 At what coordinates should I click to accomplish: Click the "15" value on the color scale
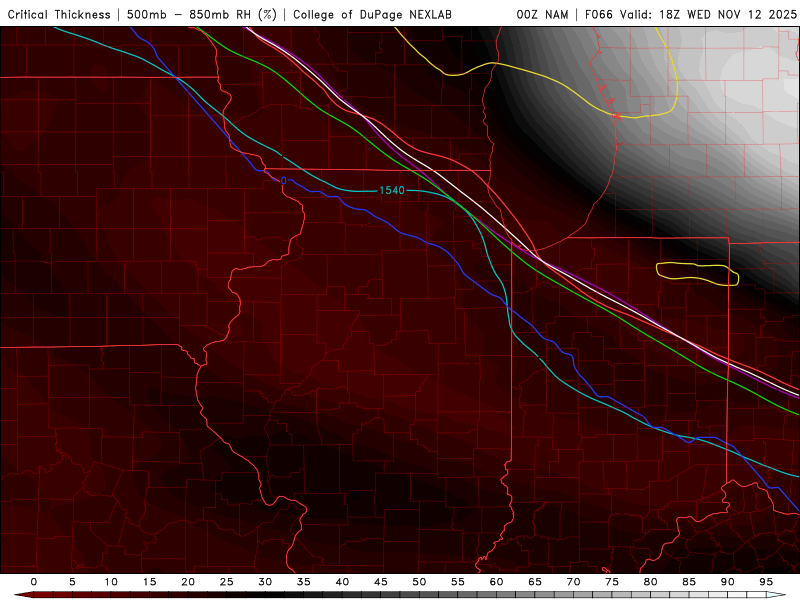click(x=149, y=582)
